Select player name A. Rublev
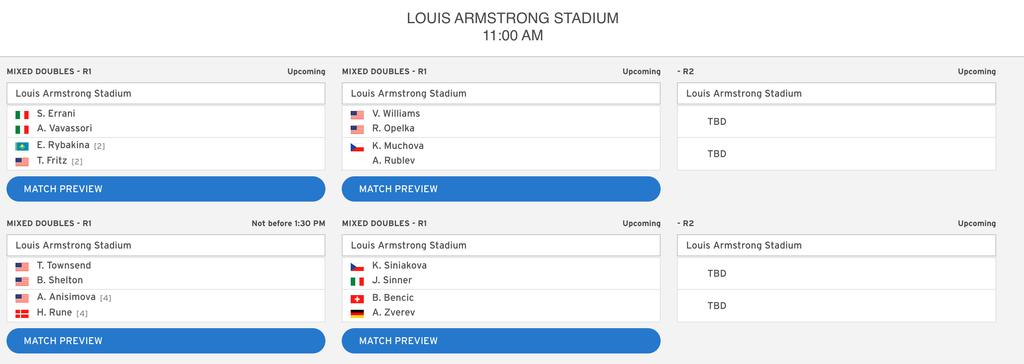This screenshot has height=364, width=1024. point(394,161)
